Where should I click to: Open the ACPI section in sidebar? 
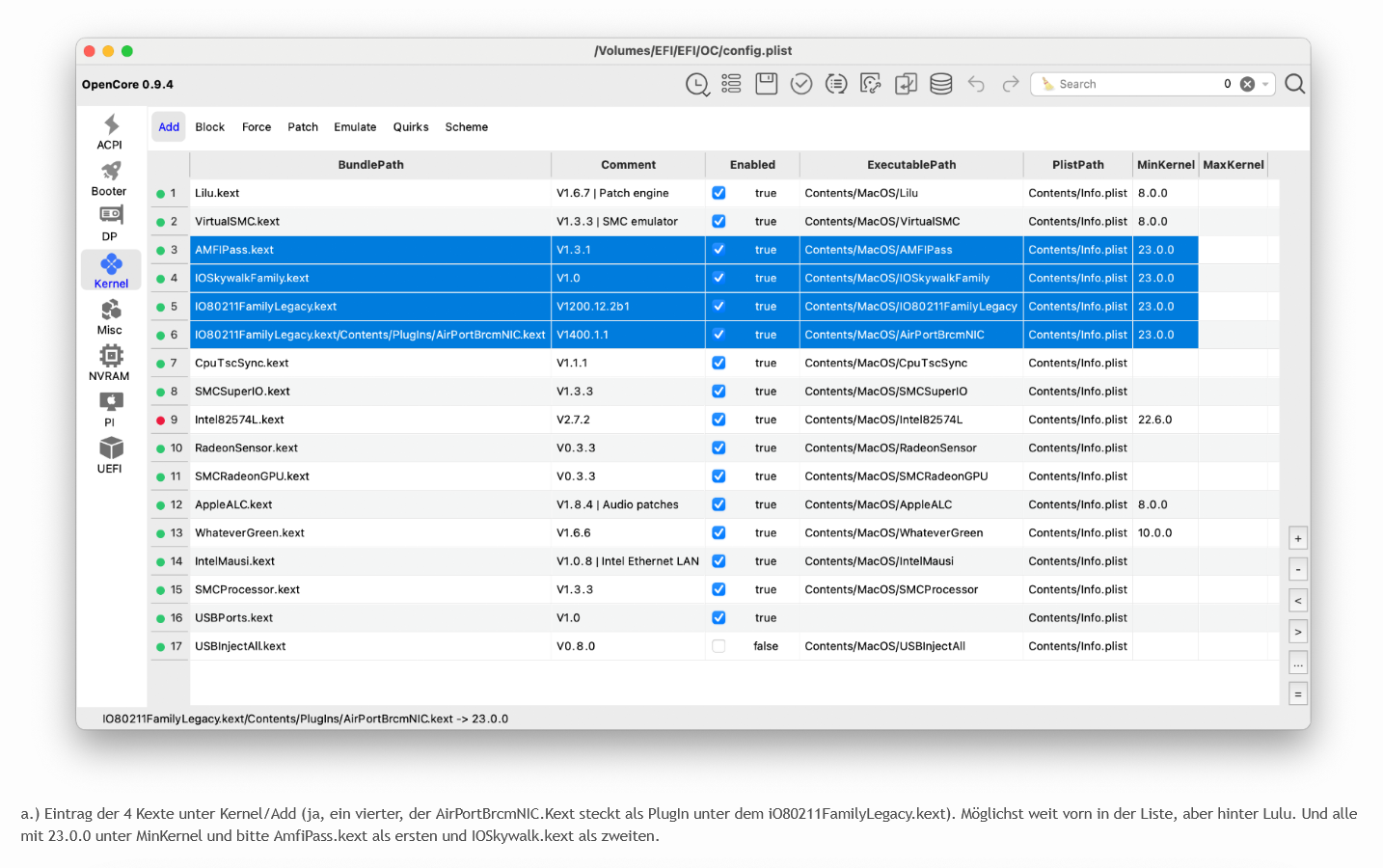(110, 131)
